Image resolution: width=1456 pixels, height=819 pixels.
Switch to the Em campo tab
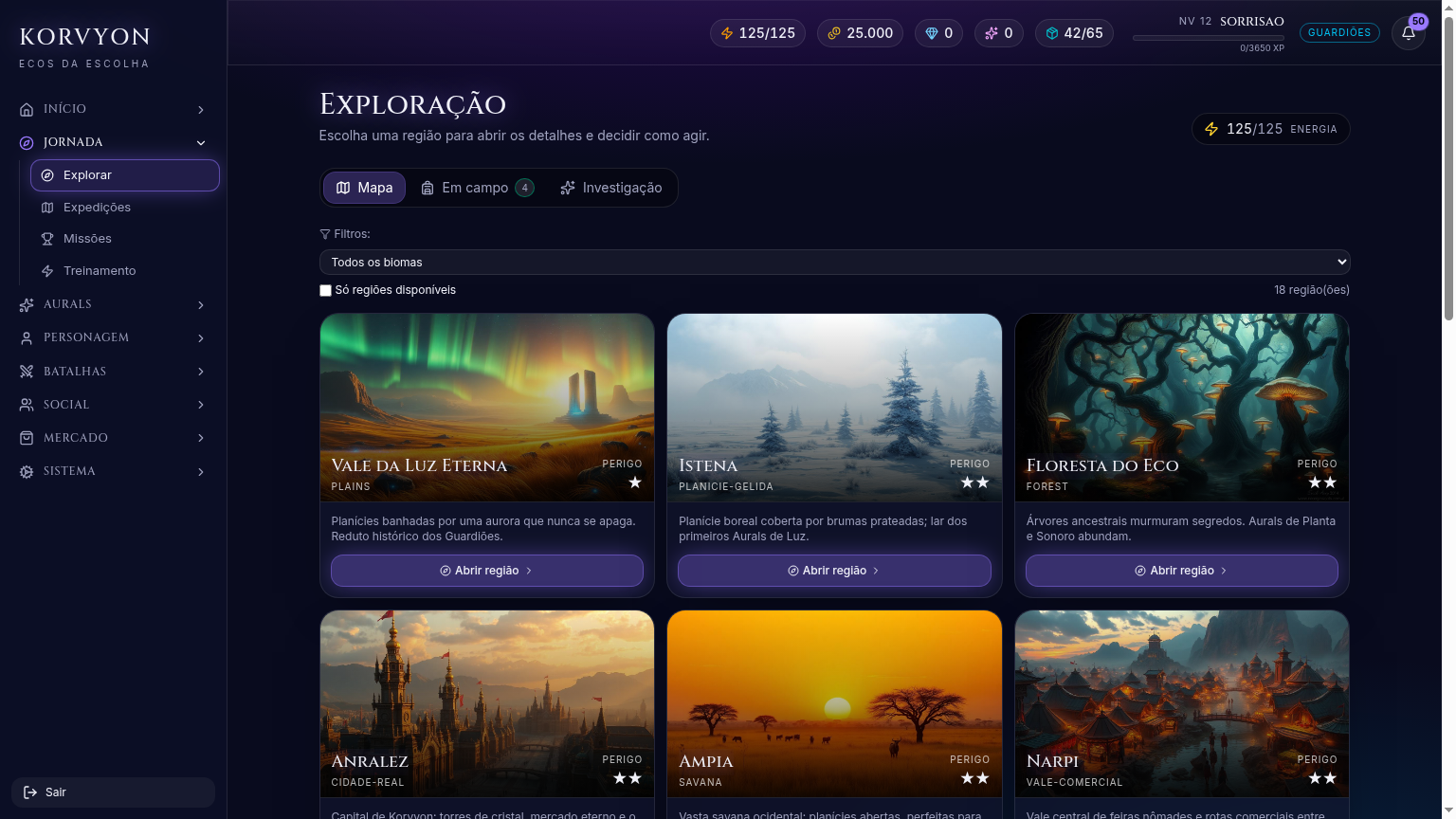point(478,188)
